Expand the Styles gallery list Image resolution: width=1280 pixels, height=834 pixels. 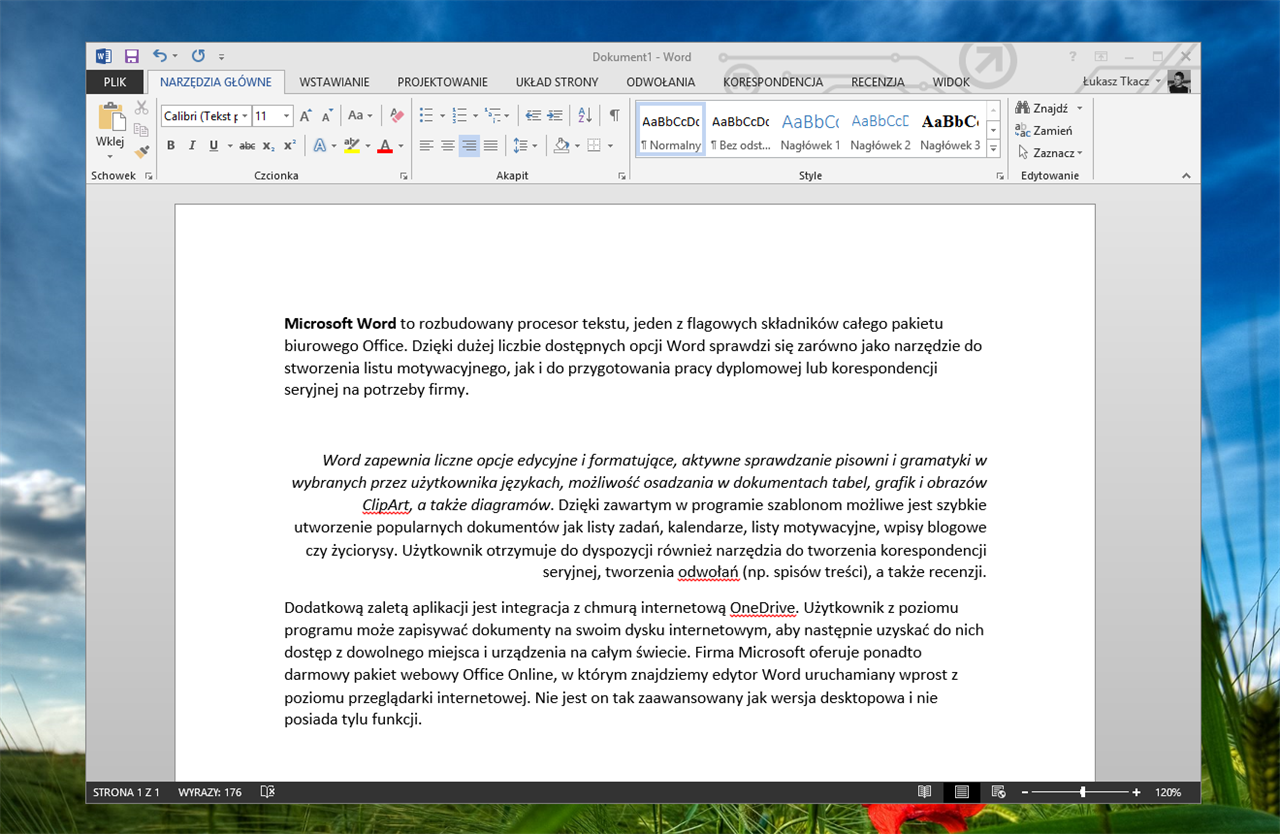click(993, 149)
